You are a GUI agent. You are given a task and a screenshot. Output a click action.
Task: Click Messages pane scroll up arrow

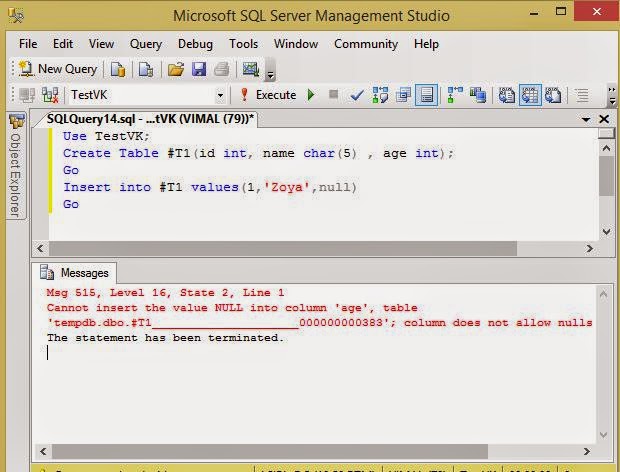pyautogui.click(x=603, y=295)
